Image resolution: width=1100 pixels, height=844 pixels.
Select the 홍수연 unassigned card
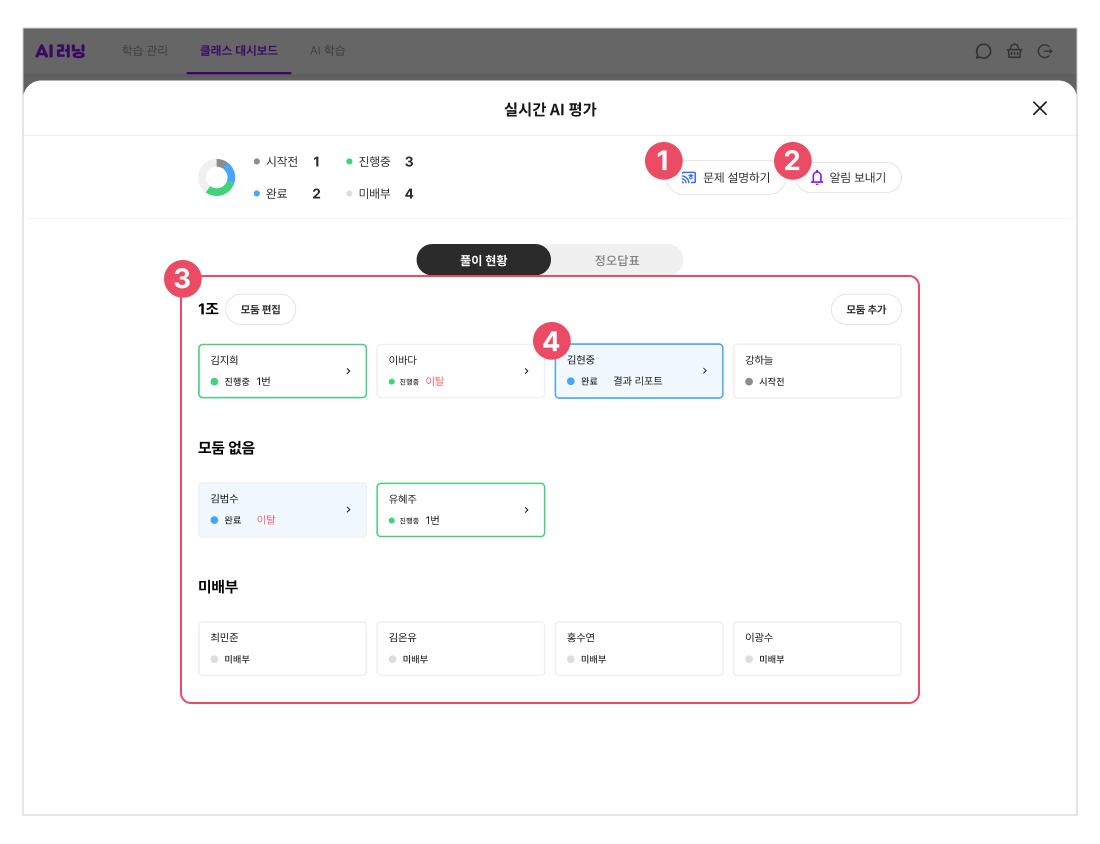tap(638, 648)
